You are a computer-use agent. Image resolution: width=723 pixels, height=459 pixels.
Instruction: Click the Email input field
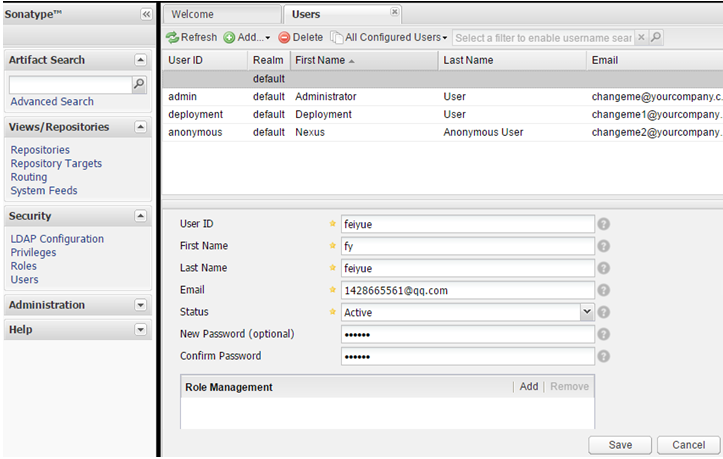point(468,291)
